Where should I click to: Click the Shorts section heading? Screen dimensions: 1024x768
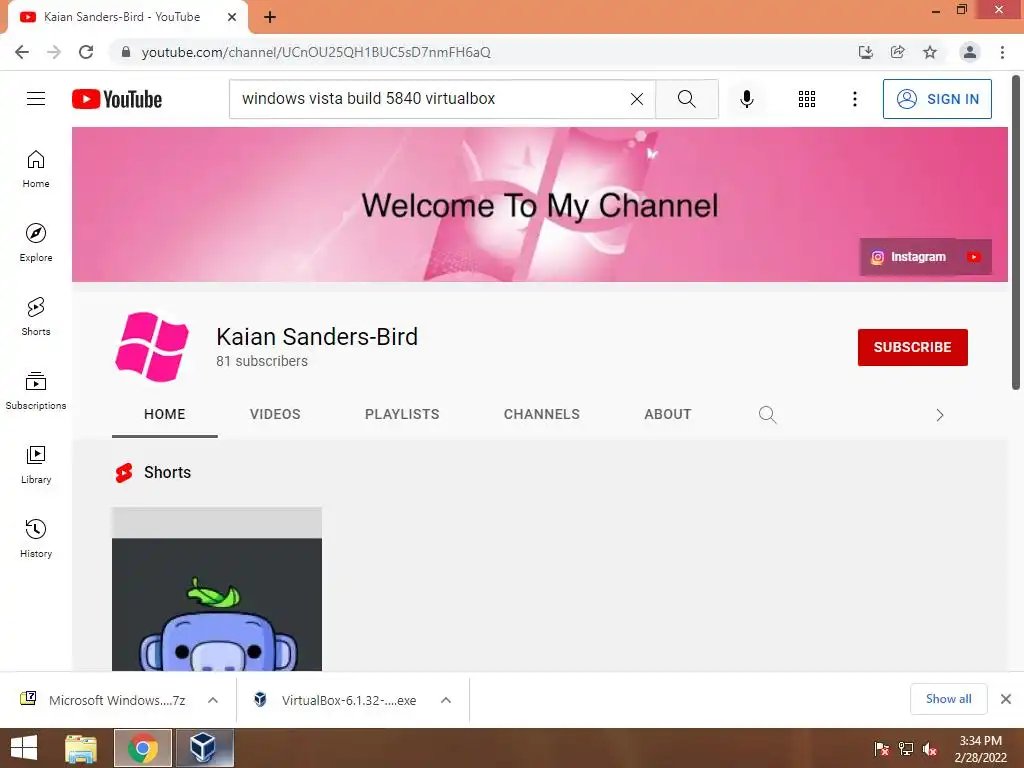(167, 472)
